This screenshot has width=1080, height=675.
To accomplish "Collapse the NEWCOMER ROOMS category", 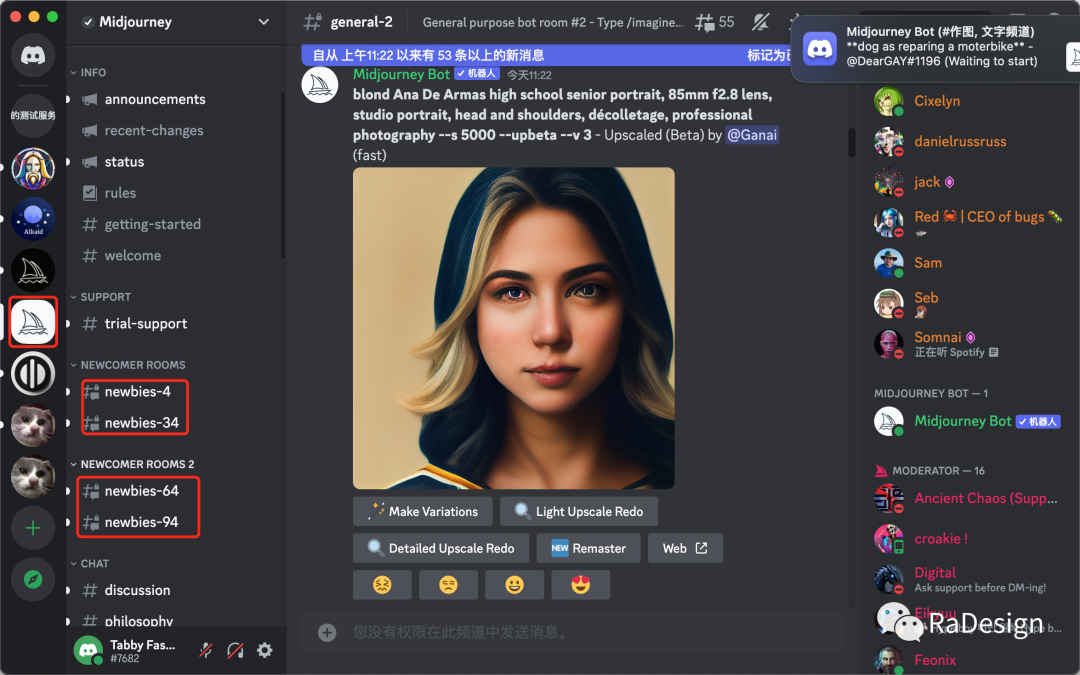I will (x=128, y=365).
